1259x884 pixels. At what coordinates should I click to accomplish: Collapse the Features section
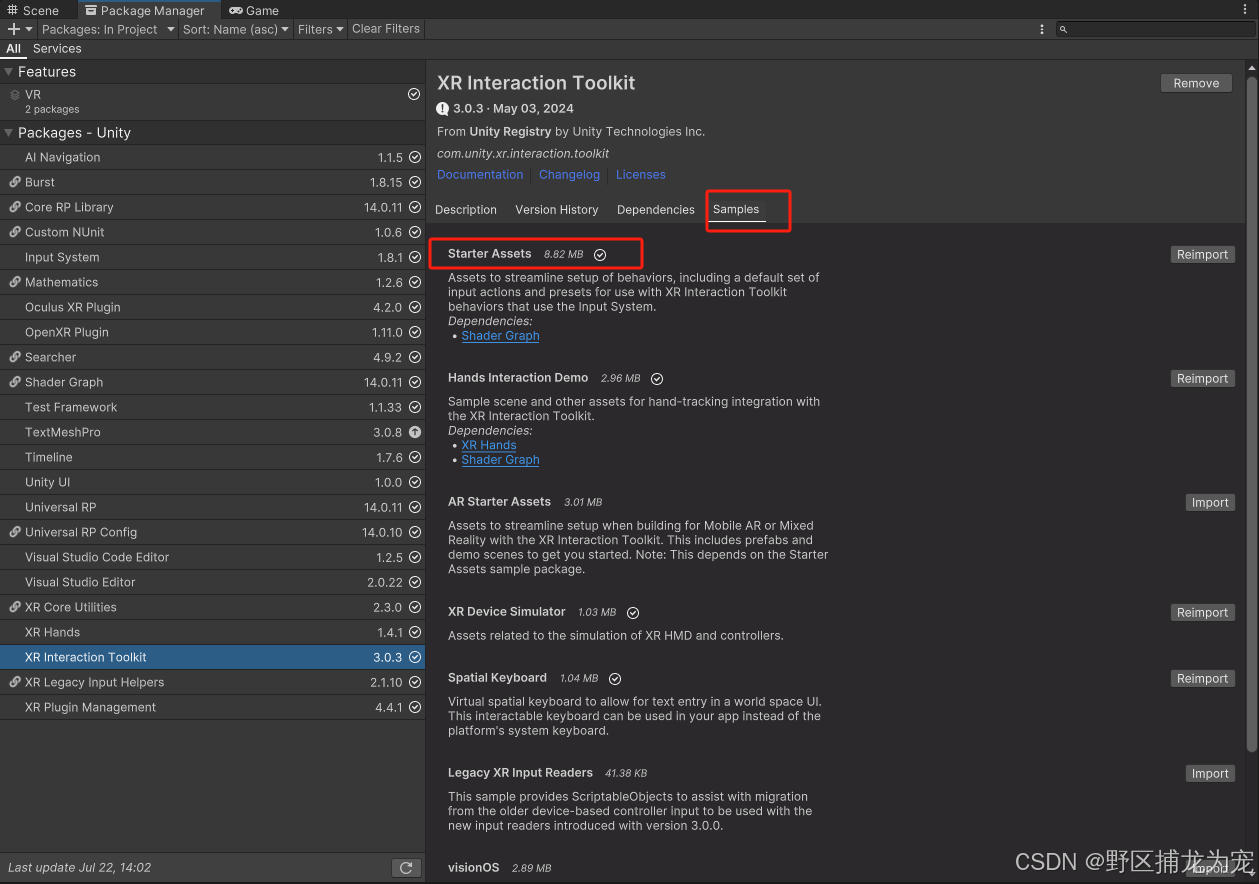tap(9, 72)
